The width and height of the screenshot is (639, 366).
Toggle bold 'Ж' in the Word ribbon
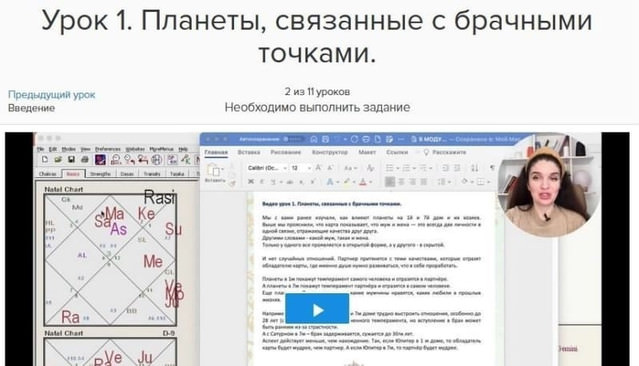click(x=251, y=182)
